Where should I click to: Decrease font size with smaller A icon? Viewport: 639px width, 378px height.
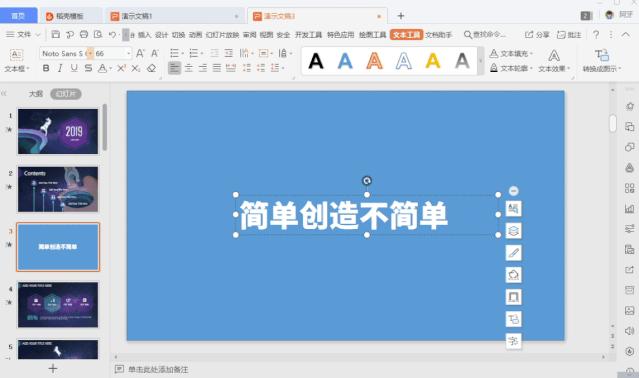(x=155, y=53)
